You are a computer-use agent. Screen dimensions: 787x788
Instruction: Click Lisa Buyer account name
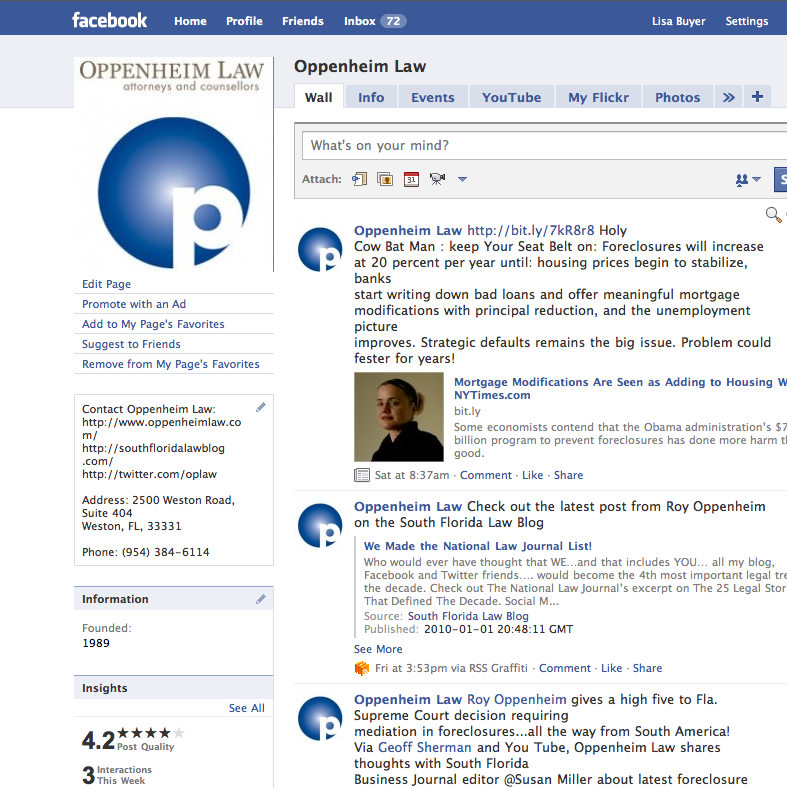678,21
